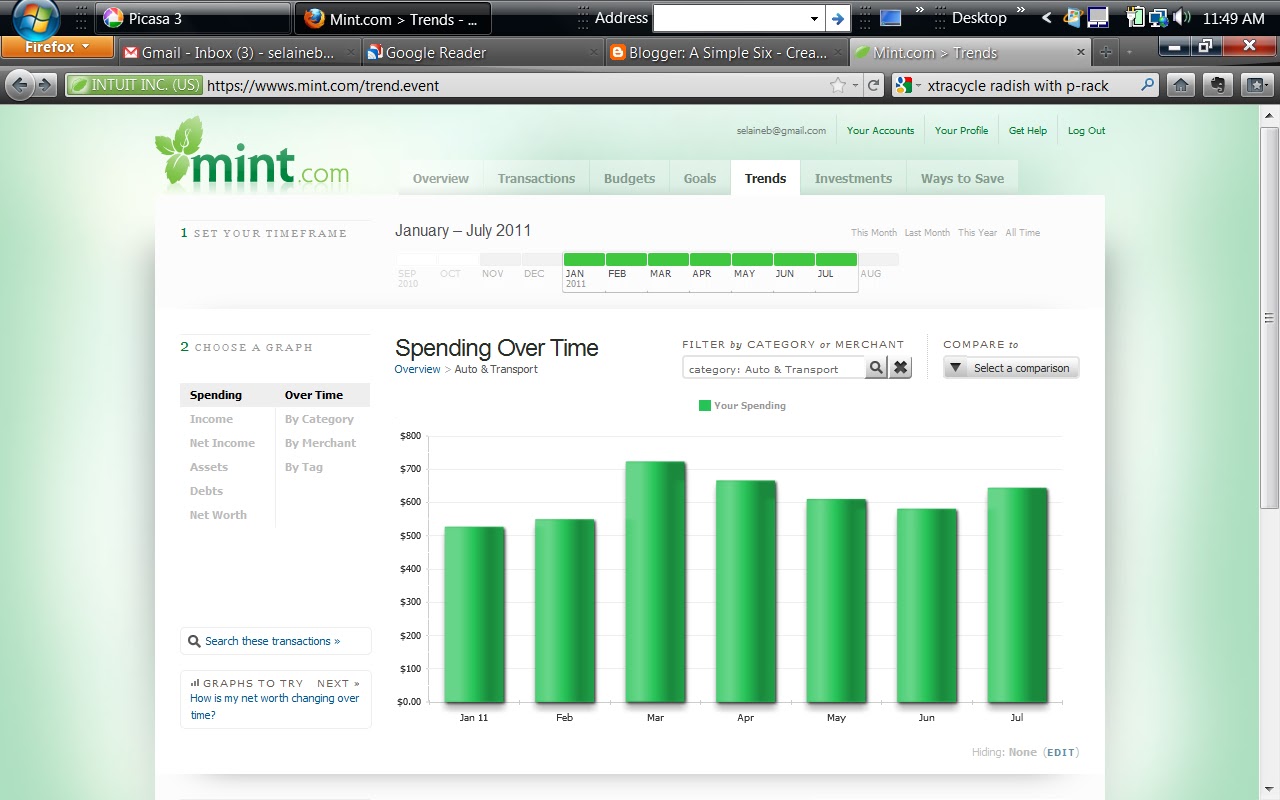Screen dimensions: 1280x800
Task: Click the taskbar Address go arrow
Action: (x=838, y=18)
